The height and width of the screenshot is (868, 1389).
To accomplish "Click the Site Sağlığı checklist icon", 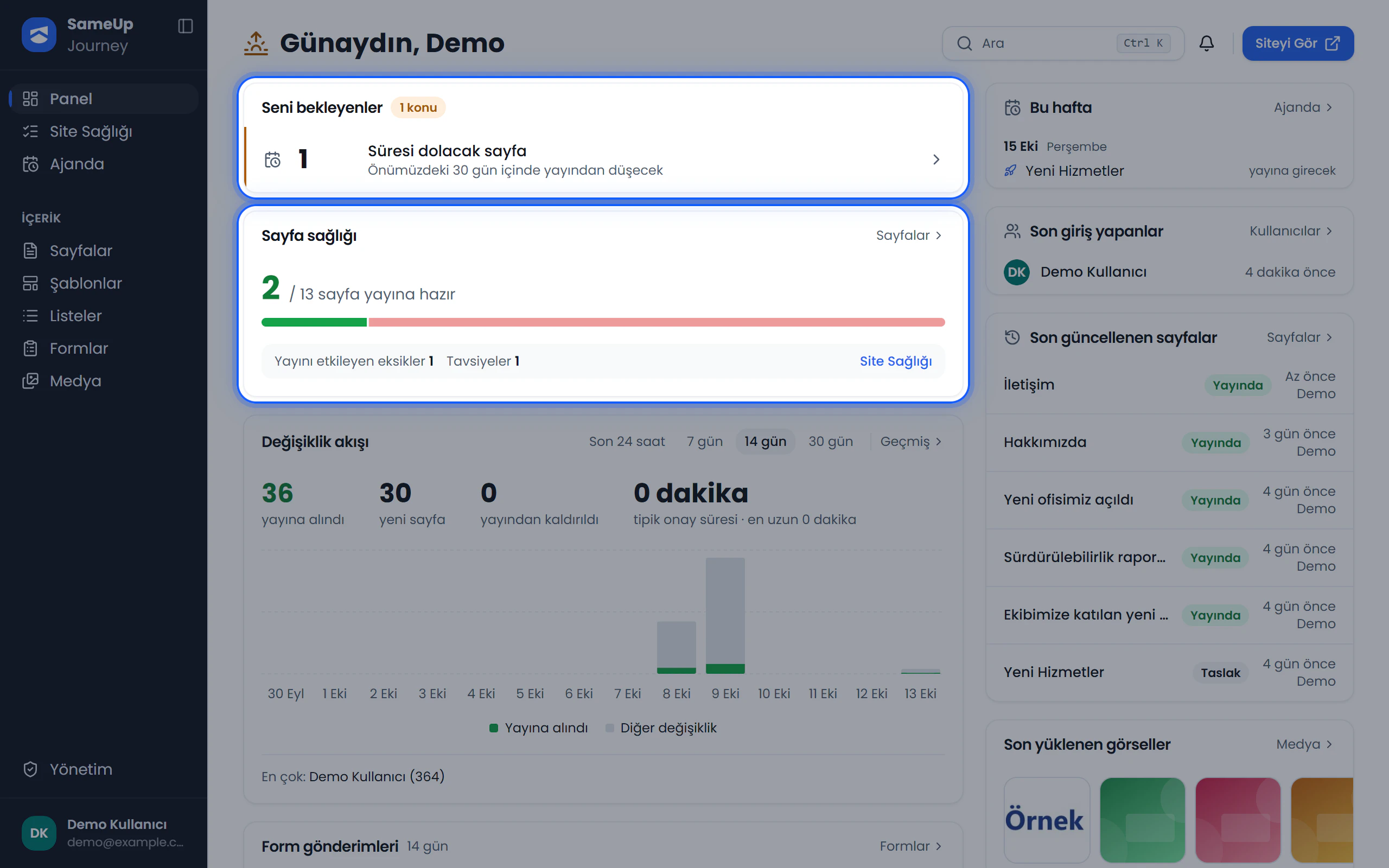I will click(x=30, y=131).
